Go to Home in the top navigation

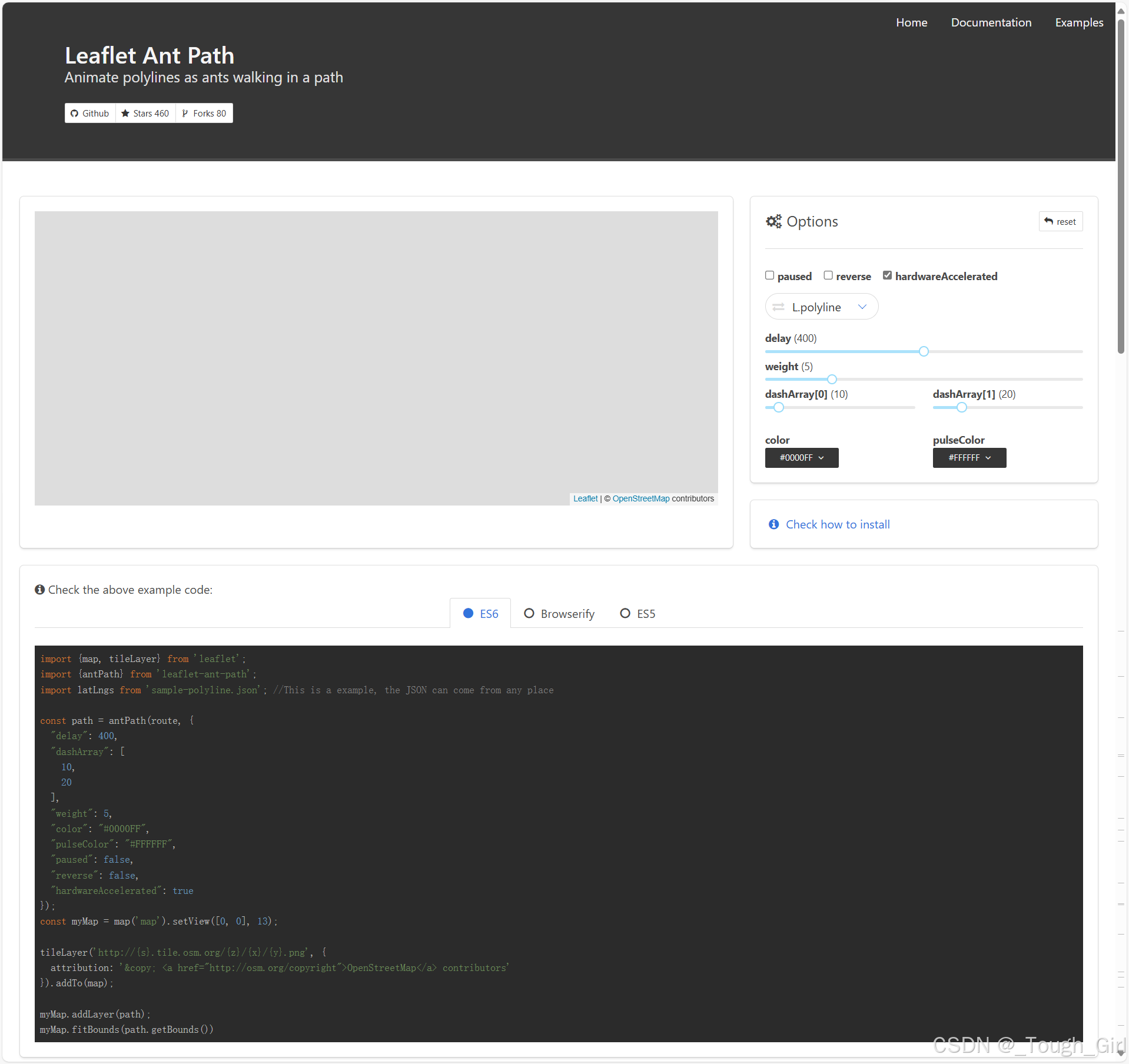(x=911, y=22)
